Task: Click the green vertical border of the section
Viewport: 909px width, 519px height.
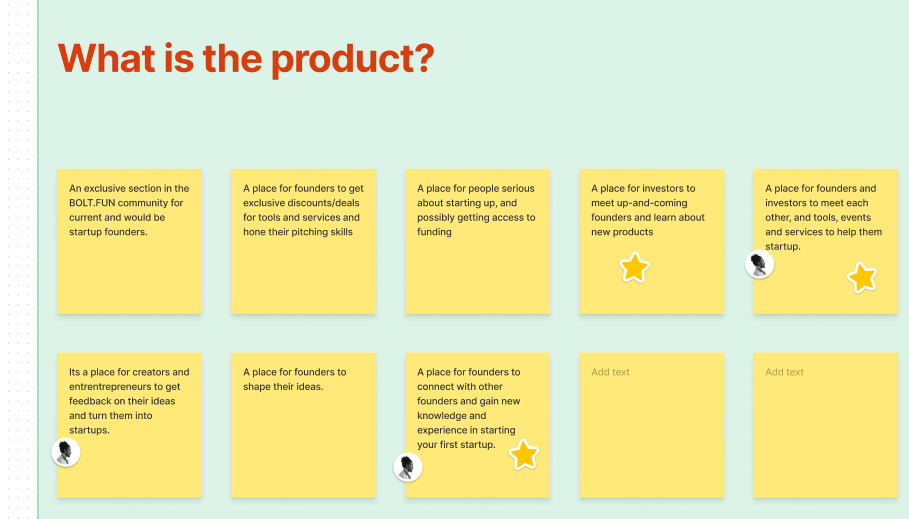Action: [38, 261]
